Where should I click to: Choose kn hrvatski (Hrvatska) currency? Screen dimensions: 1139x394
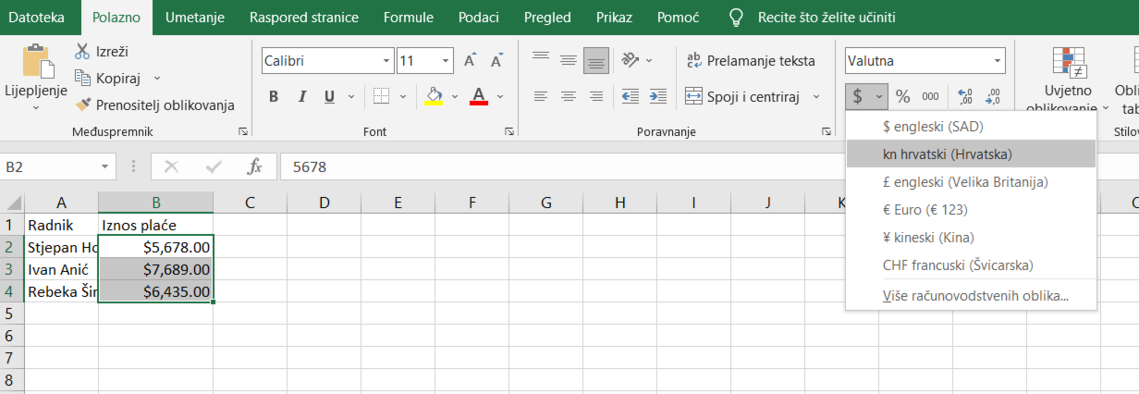click(x=971, y=154)
